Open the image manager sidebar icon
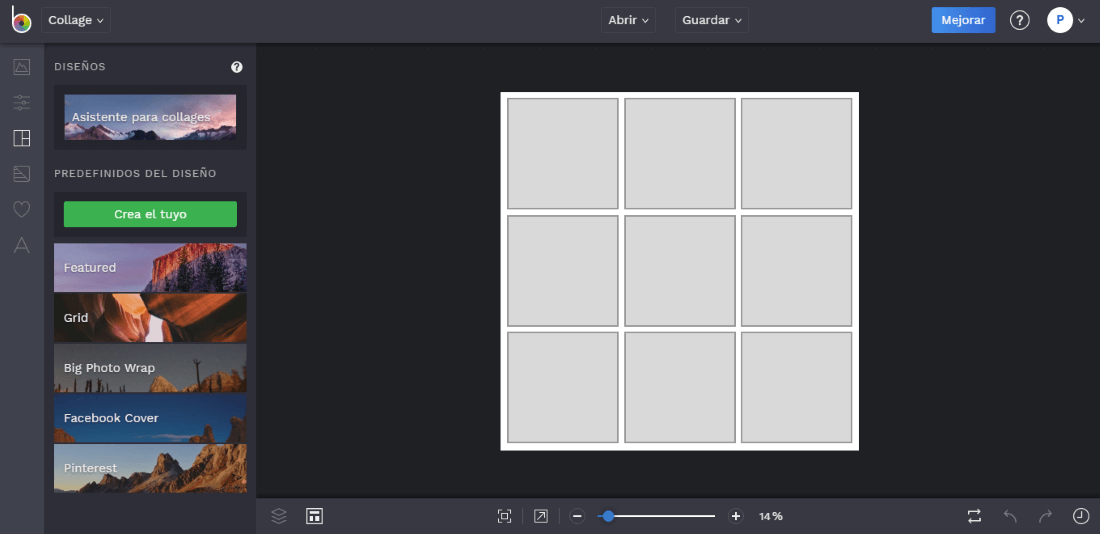The height and width of the screenshot is (534, 1100). 21,67
